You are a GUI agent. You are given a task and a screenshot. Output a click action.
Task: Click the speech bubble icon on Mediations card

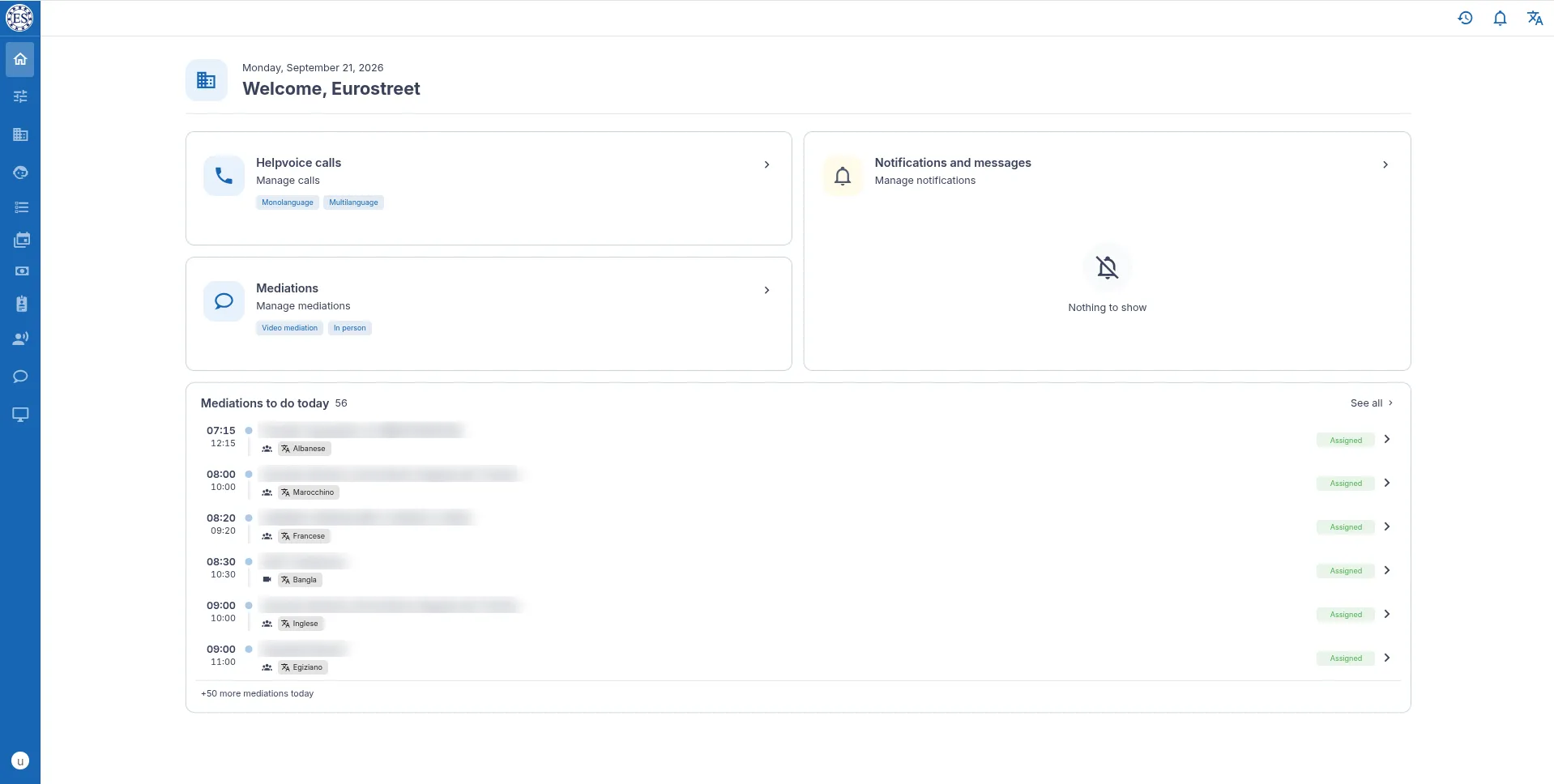pos(224,300)
